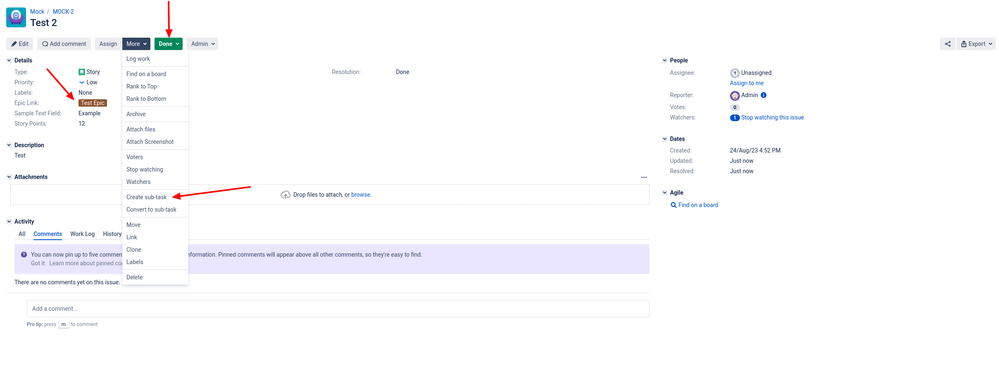Click Got it on pinned comments banner
The image size is (999, 367).
tap(38, 263)
